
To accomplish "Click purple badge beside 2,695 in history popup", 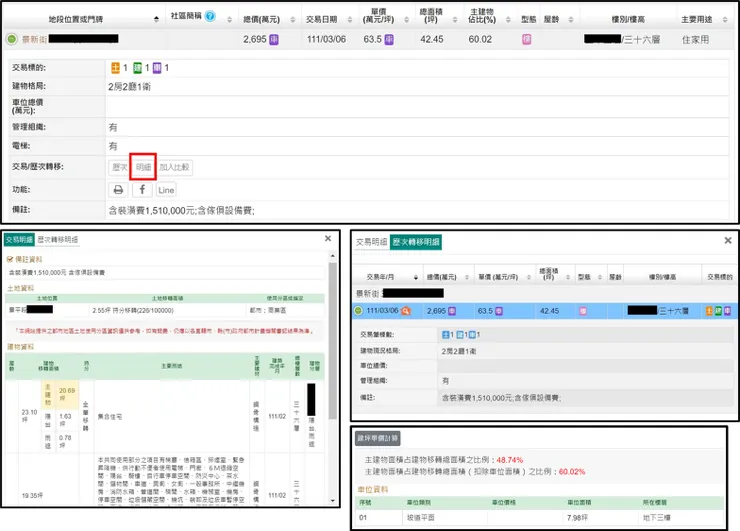I will [x=452, y=311].
